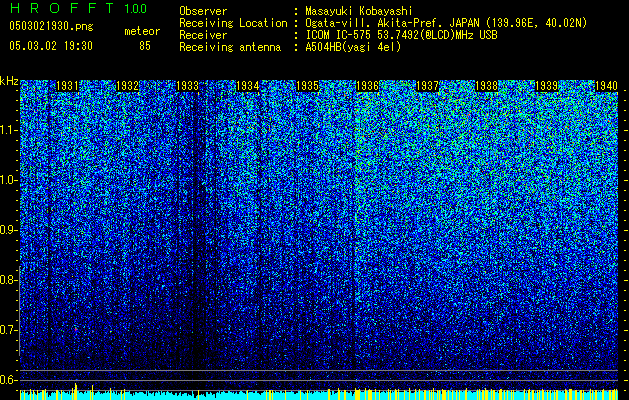This screenshot has width=629, height=400.
Task: Click the kHz axis unit label
Action: (9, 81)
